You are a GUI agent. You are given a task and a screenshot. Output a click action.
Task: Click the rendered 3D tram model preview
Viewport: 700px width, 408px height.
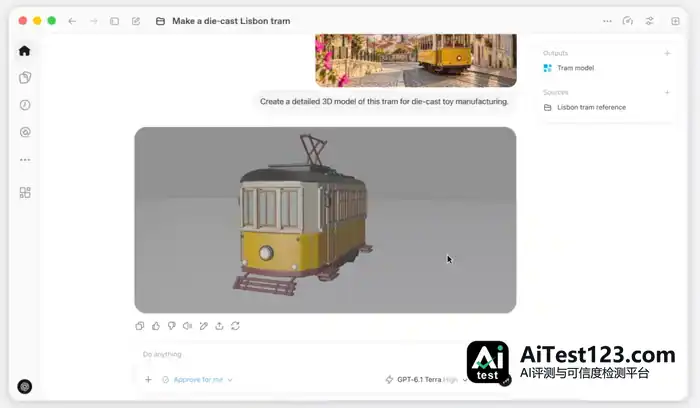click(x=325, y=220)
